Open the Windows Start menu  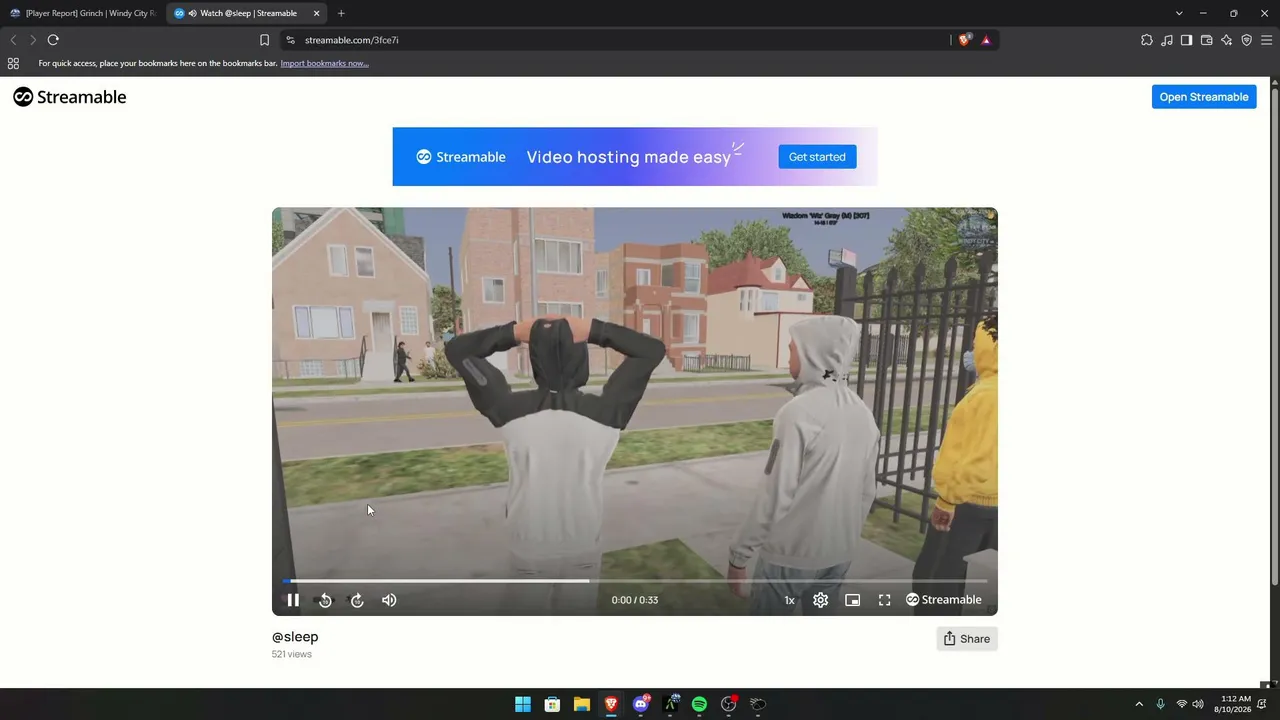pos(523,704)
